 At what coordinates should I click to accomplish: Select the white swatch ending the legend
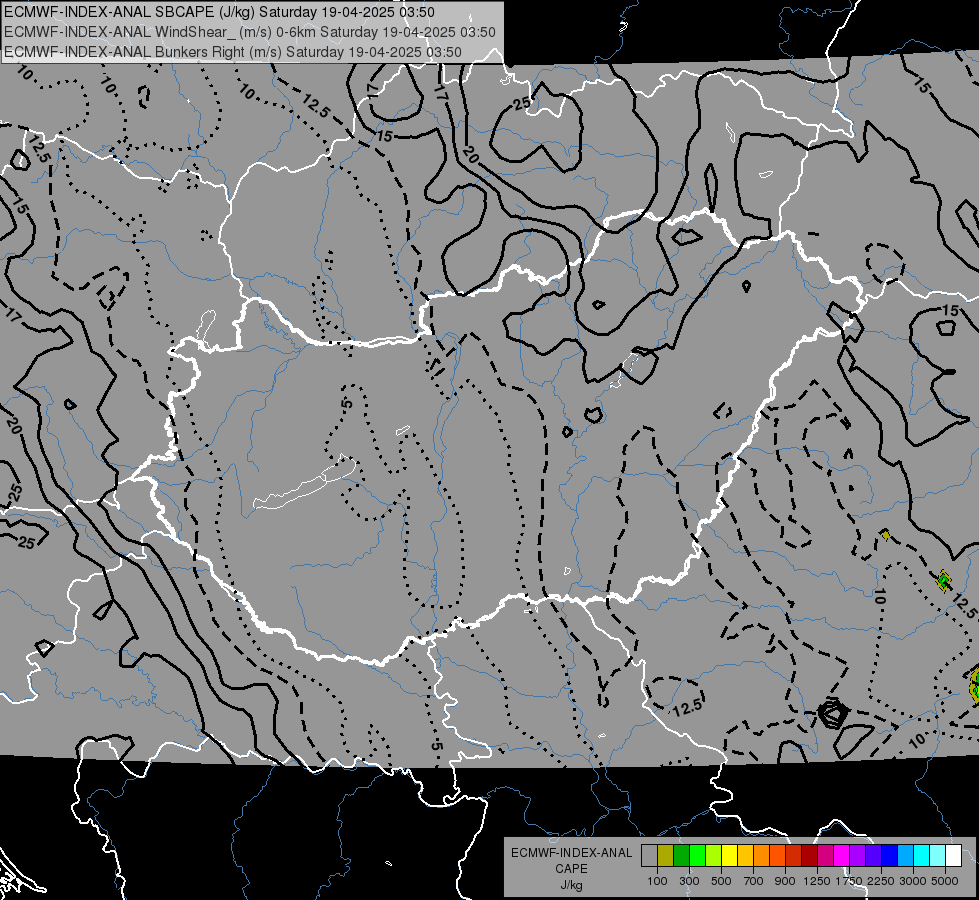pos(953,856)
